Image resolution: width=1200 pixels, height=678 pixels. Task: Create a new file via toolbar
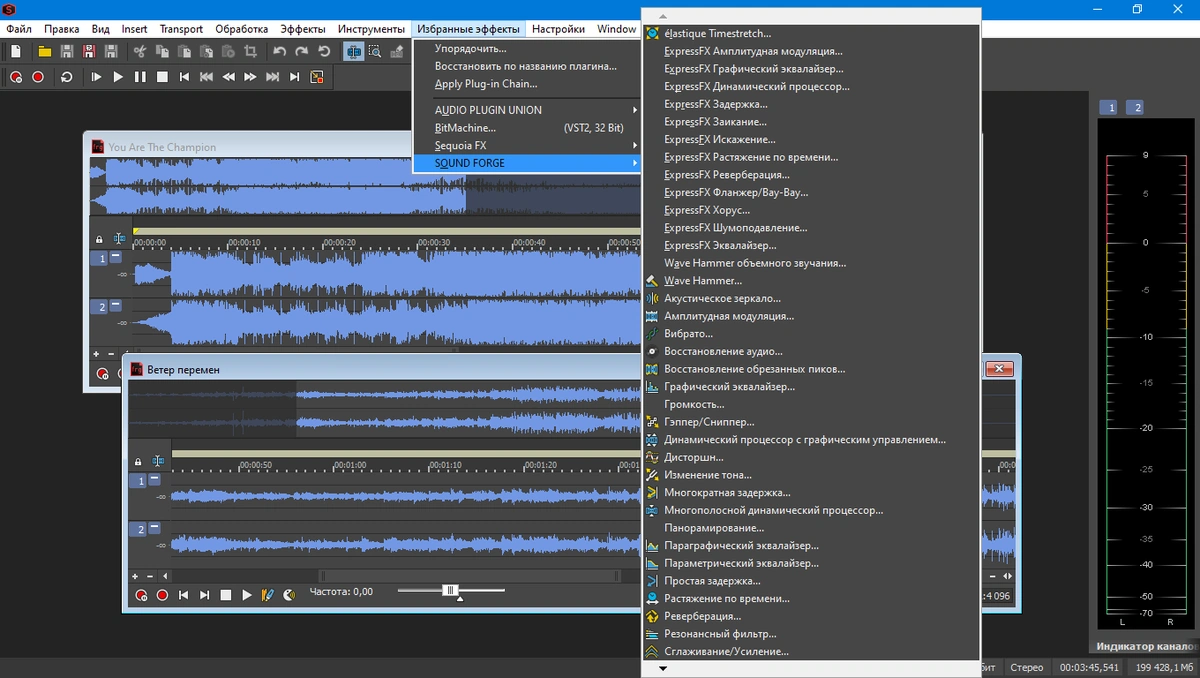(16, 51)
